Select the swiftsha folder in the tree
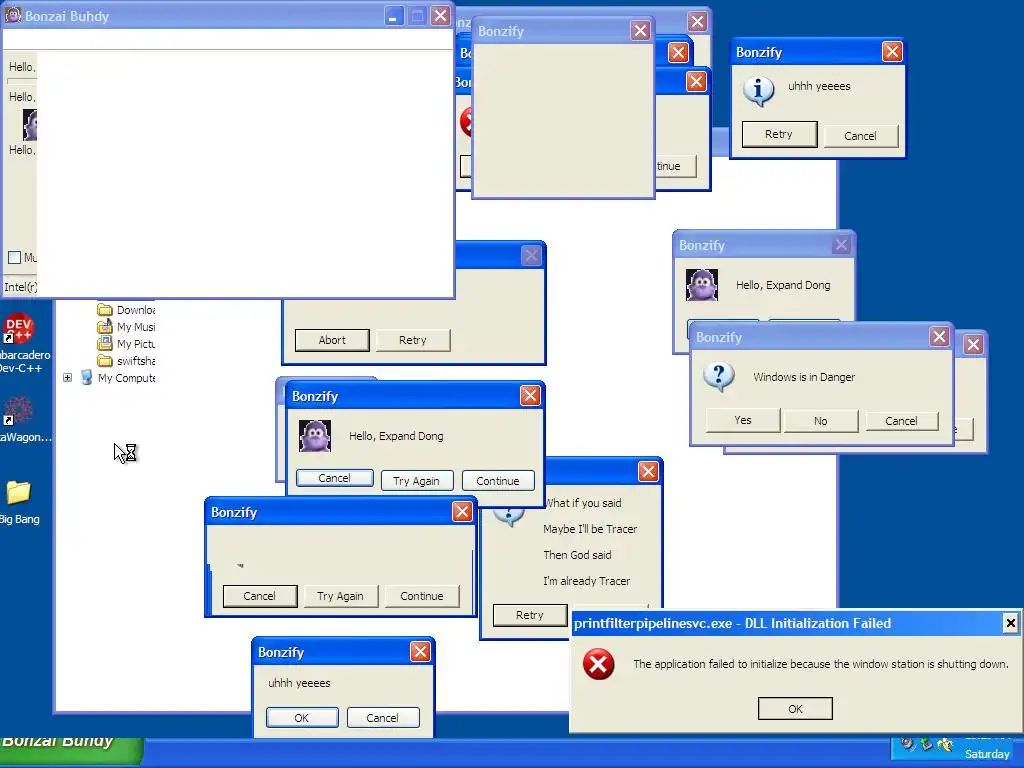 [127, 360]
